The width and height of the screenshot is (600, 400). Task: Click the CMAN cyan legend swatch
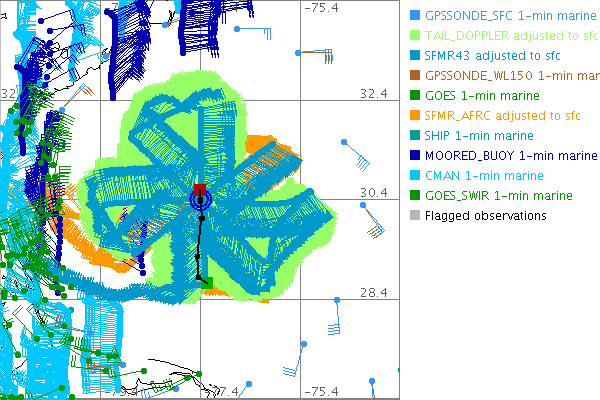[413, 176]
